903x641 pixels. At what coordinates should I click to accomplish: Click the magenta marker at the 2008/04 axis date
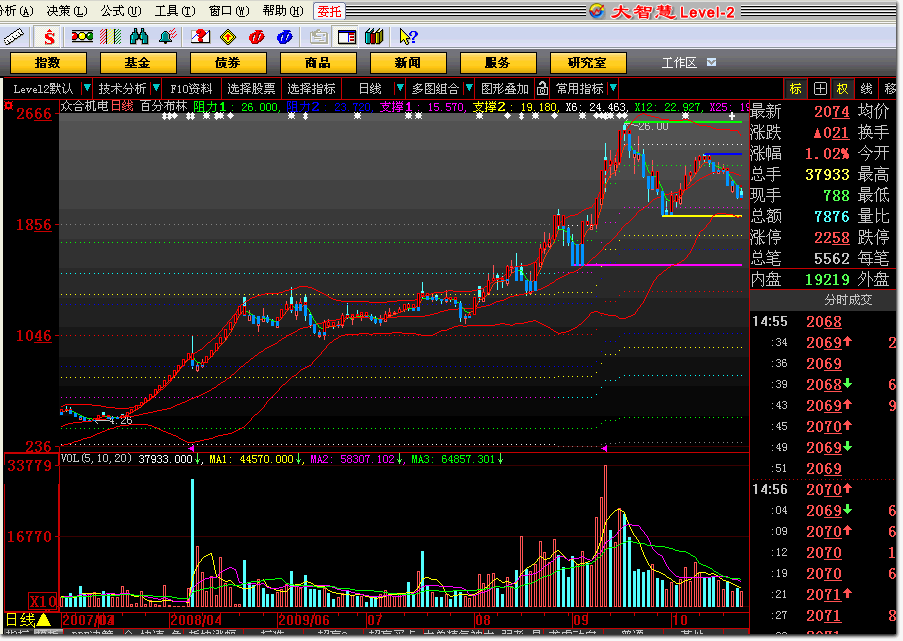(x=192, y=447)
